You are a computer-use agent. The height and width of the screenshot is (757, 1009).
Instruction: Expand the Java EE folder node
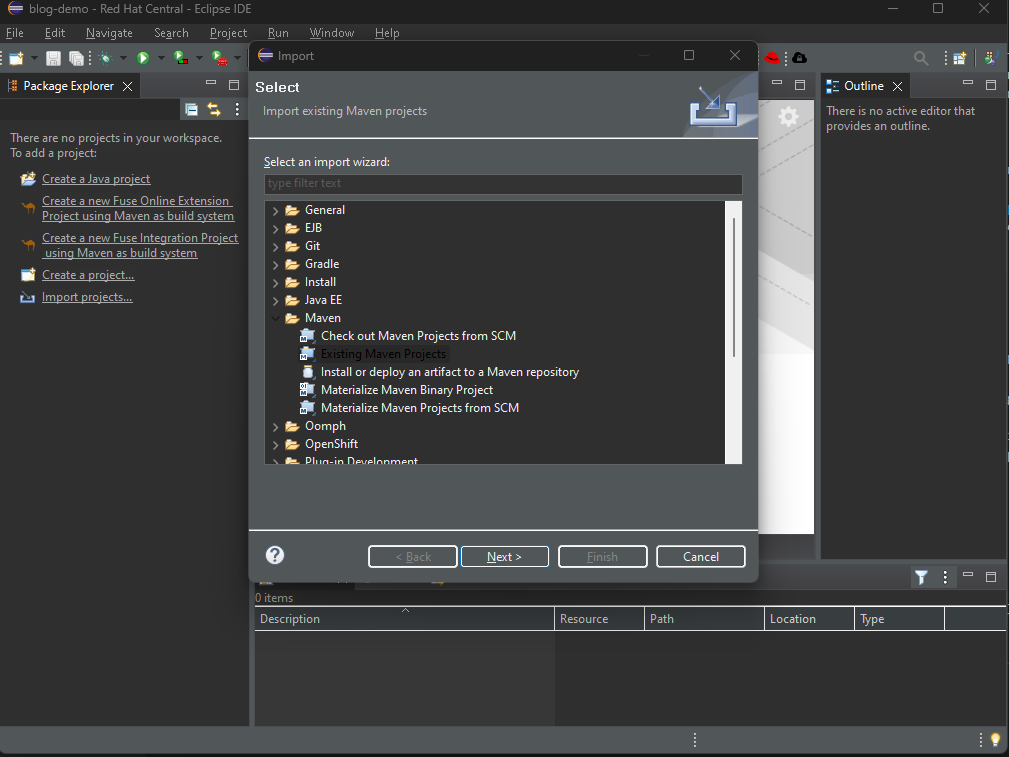coord(275,301)
